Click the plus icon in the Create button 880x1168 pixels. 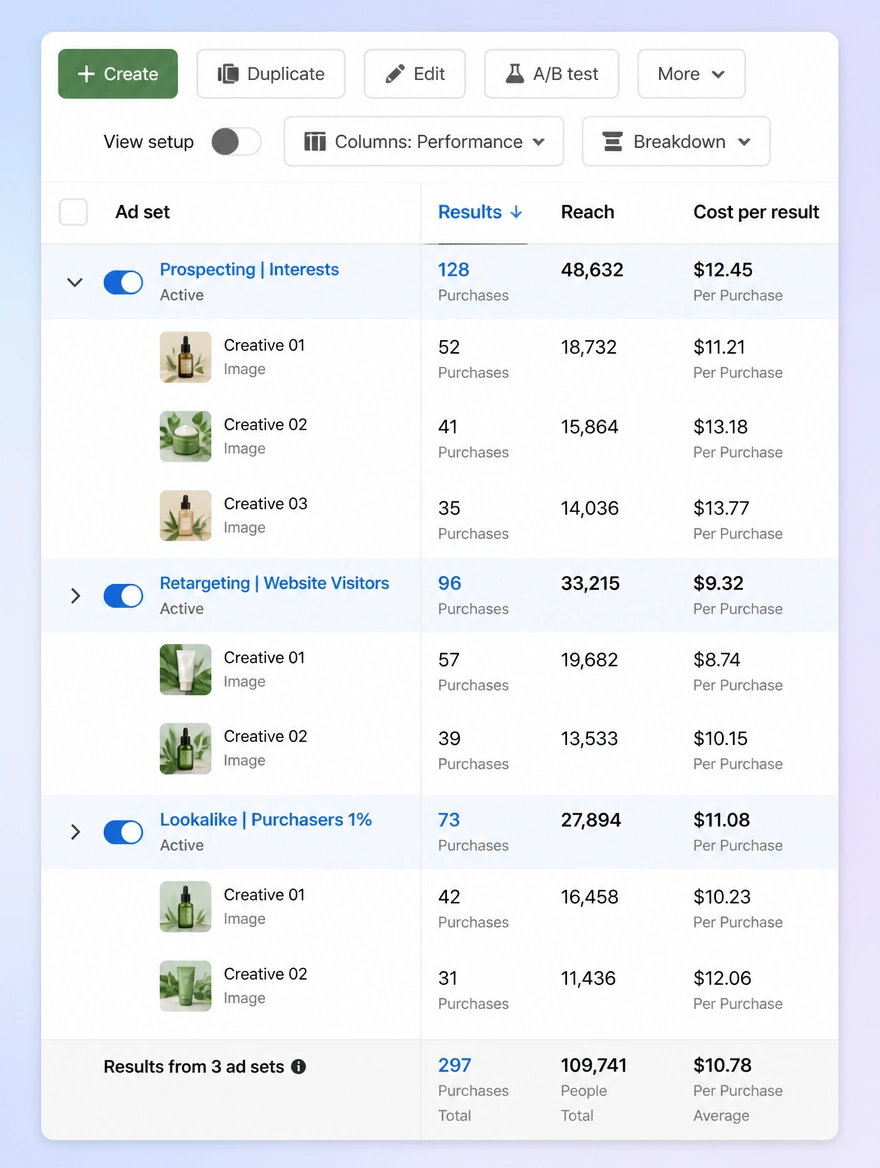point(86,74)
